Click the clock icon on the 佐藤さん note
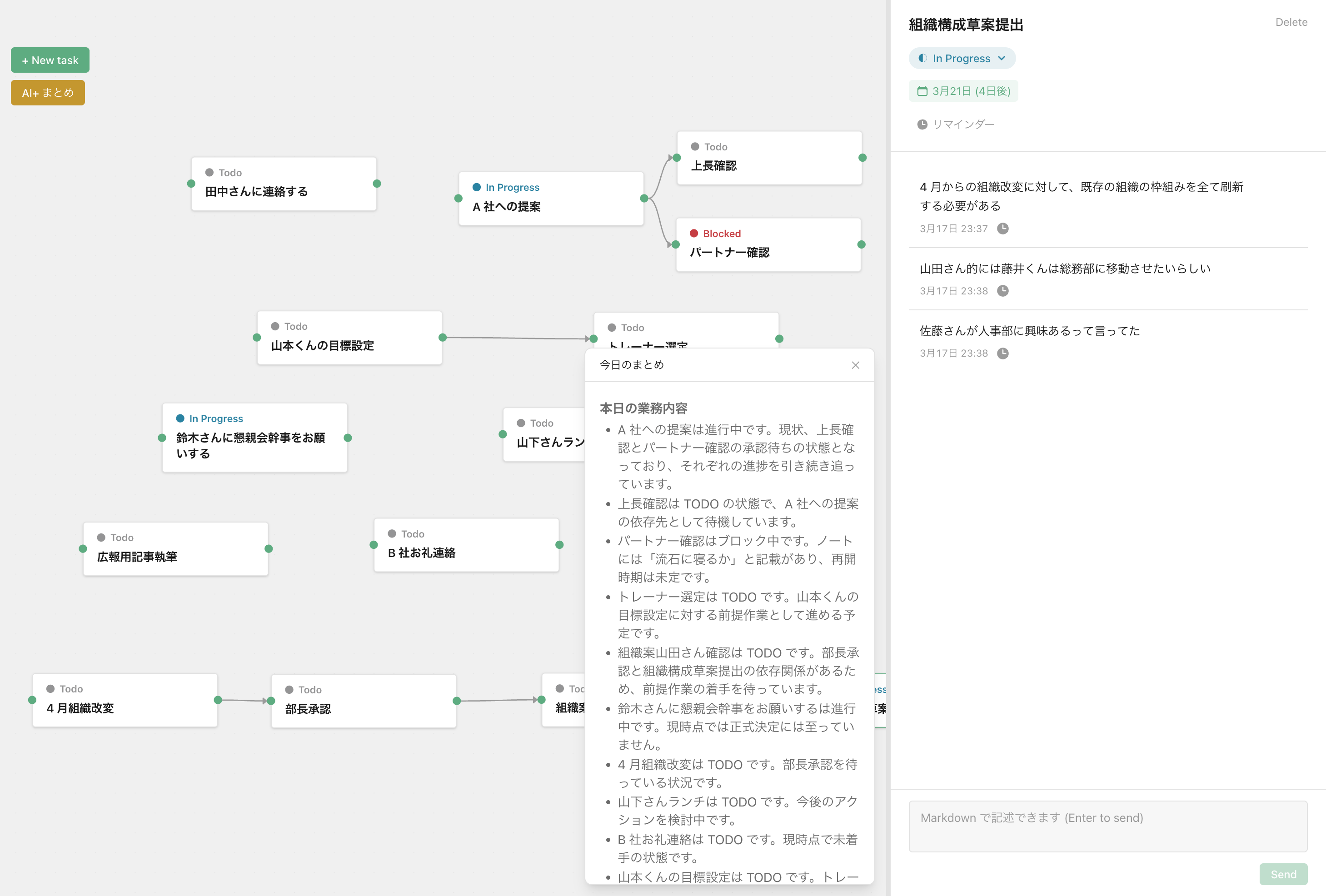The height and width of the screenshot is (896, 1326). coord(1004,353)
